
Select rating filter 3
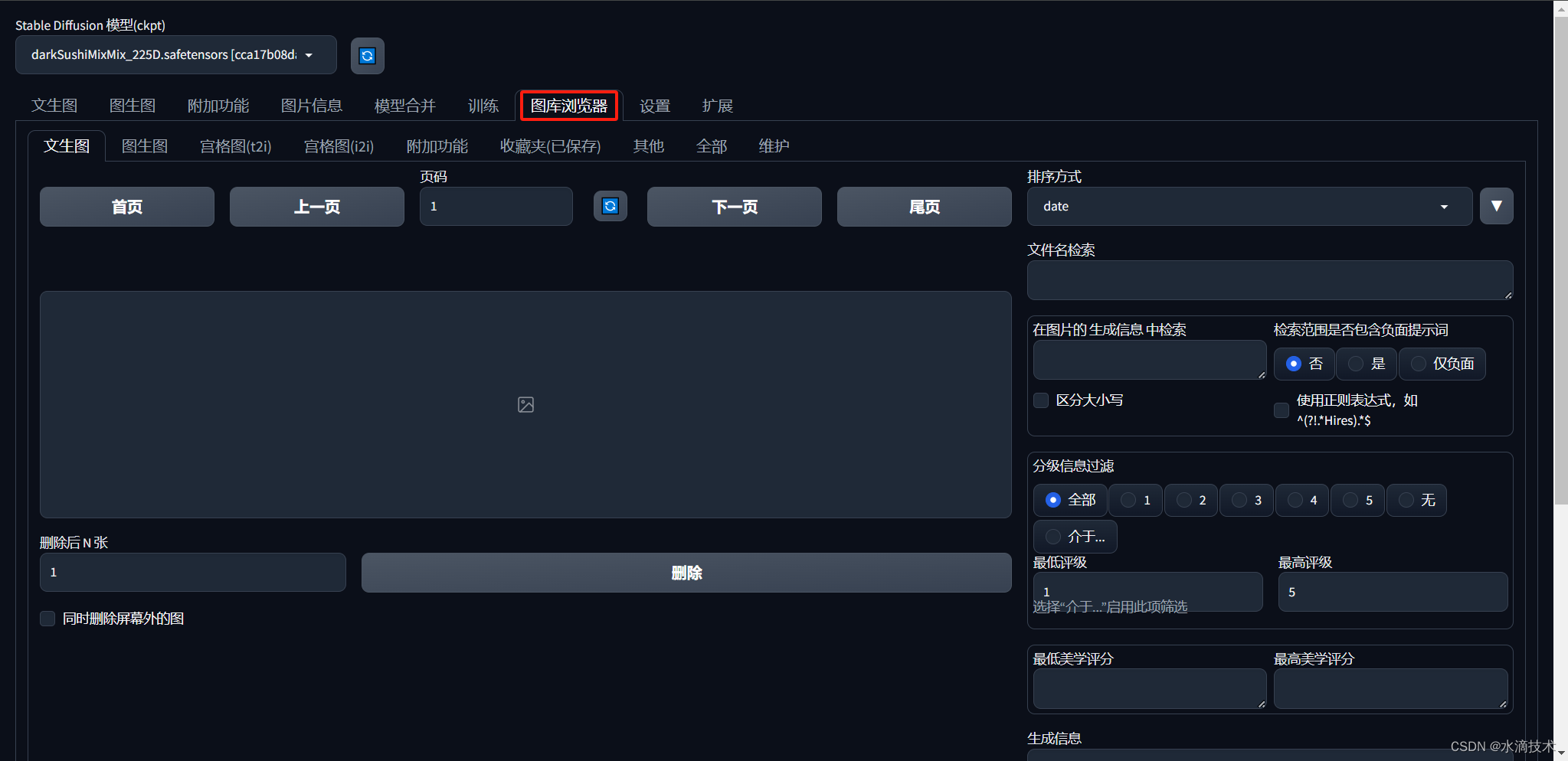tap(1247, 500)
